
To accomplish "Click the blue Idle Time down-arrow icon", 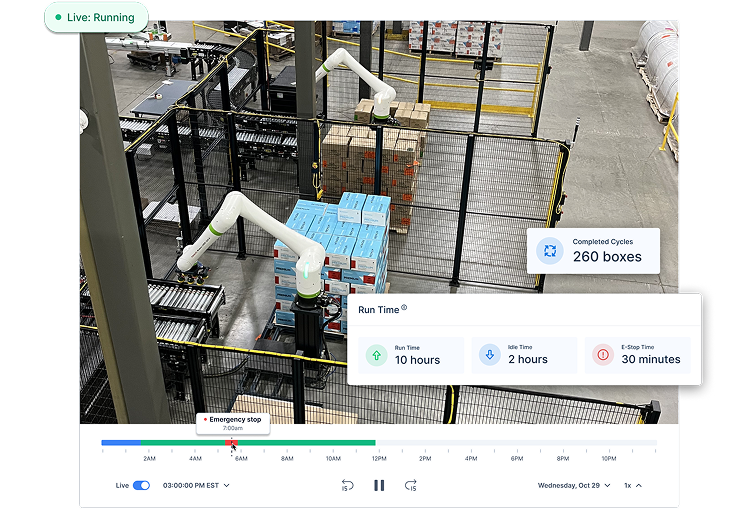I will pyautogui.click(x=490, y=355).
